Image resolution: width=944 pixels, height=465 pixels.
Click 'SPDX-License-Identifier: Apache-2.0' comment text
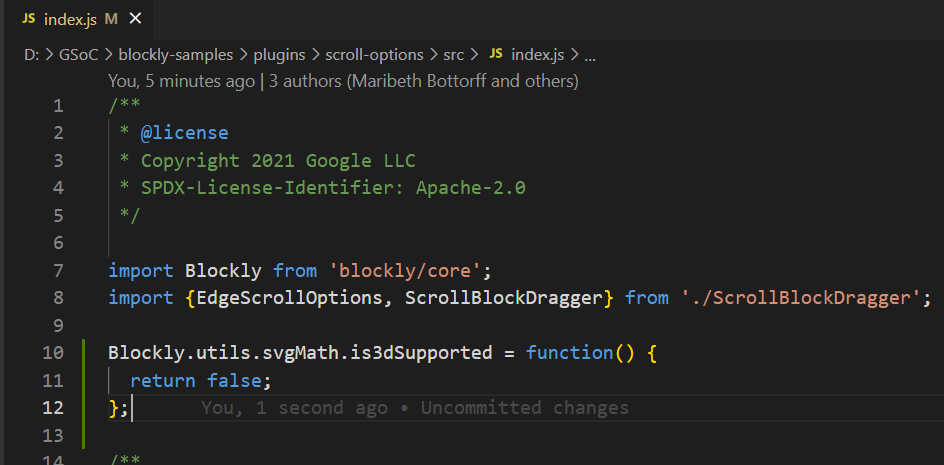333,188
